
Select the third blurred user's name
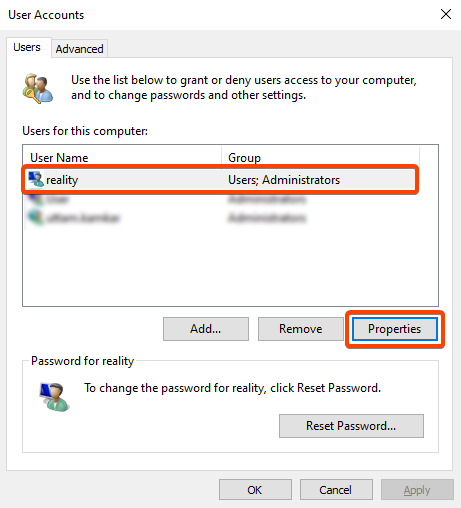point(83,218)
